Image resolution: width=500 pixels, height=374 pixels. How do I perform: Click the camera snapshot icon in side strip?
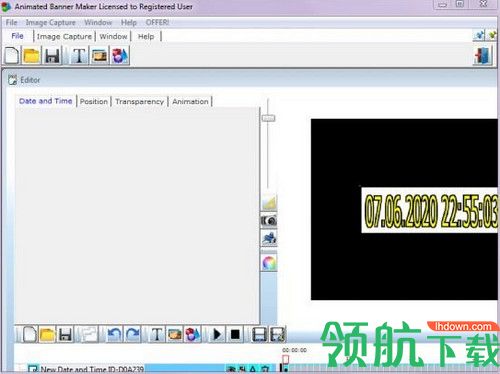(269, 220)
